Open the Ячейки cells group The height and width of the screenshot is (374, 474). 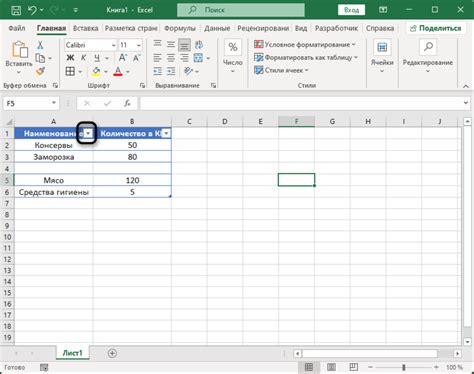(382, 57)
